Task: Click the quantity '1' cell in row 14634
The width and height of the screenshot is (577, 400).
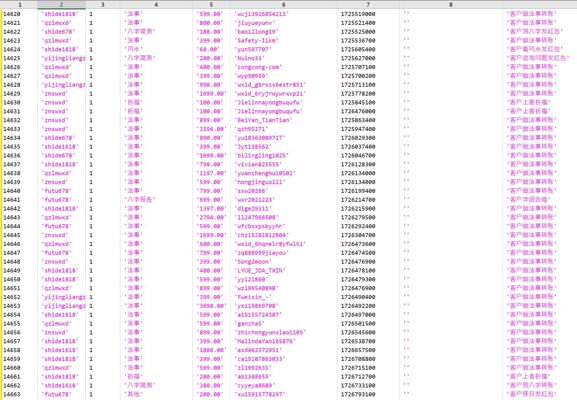Action: click(91, 138)
